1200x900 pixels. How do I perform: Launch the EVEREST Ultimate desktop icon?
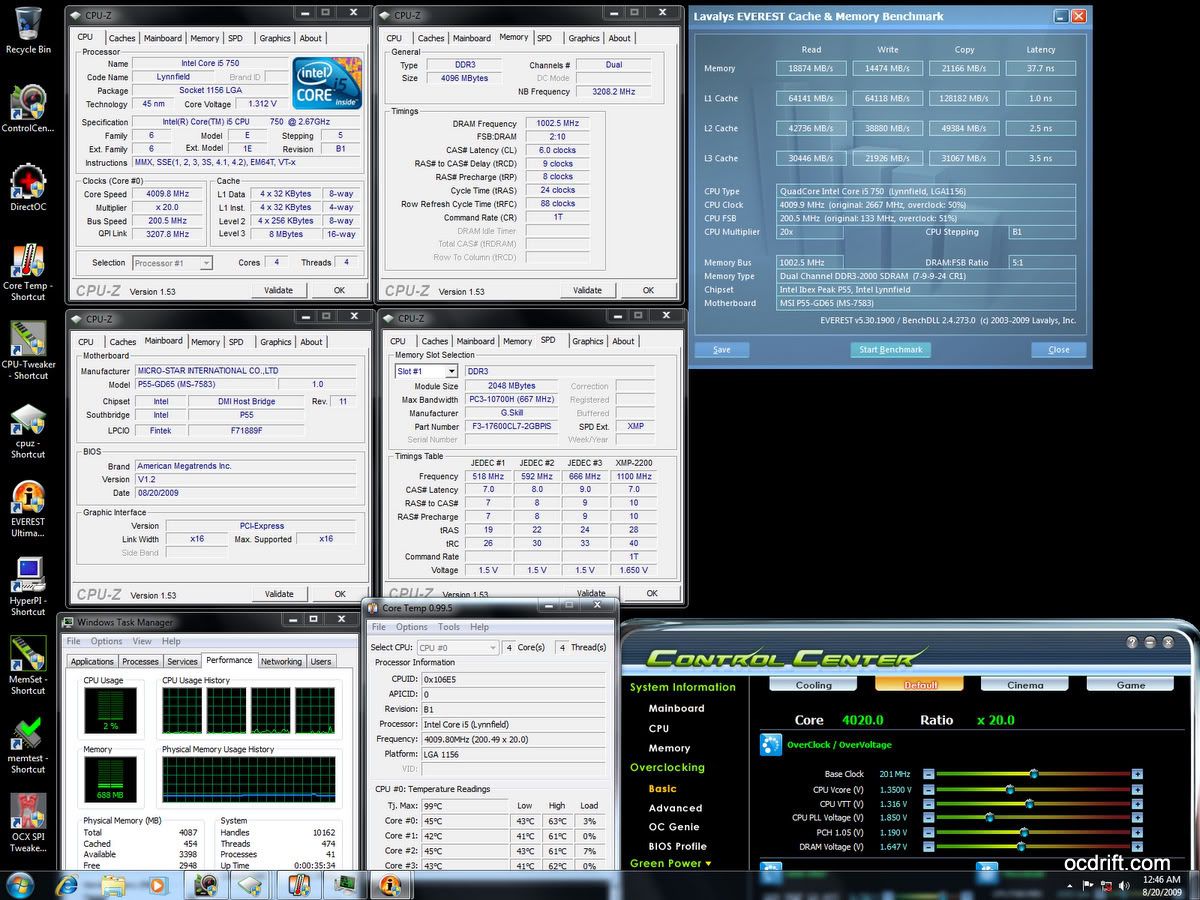coord(28,498)
